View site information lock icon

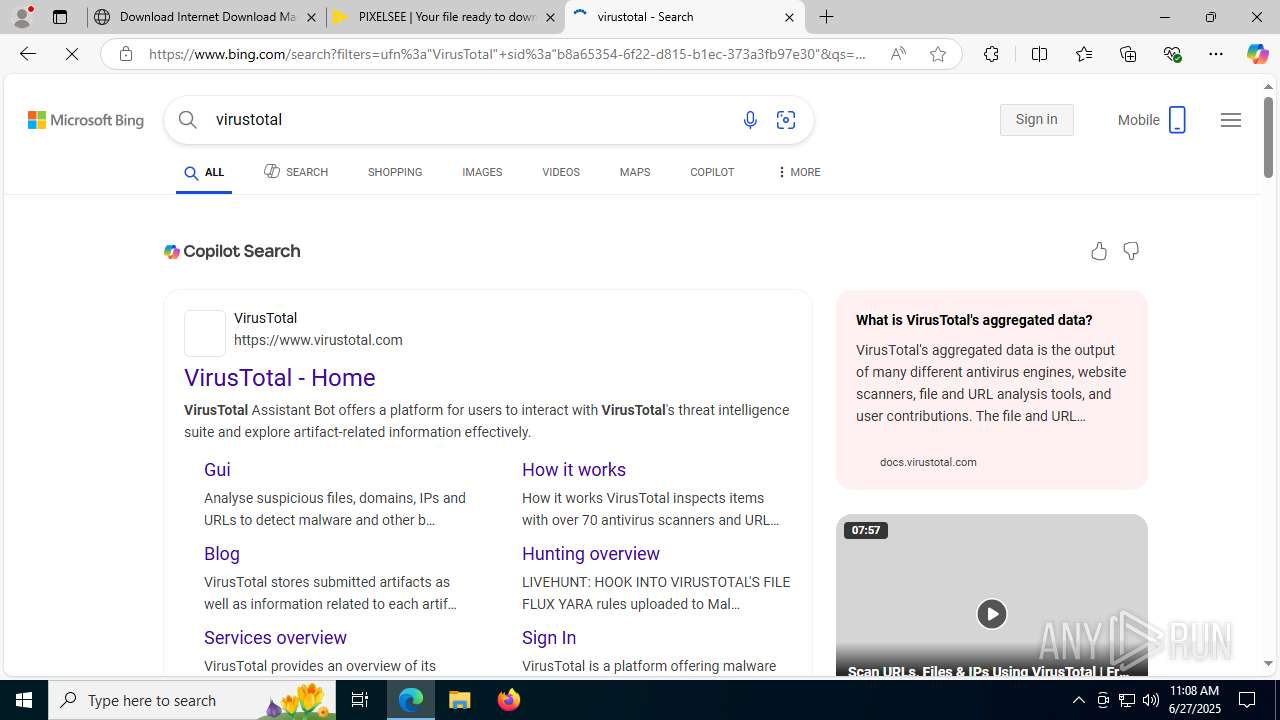tap(125, 54)
